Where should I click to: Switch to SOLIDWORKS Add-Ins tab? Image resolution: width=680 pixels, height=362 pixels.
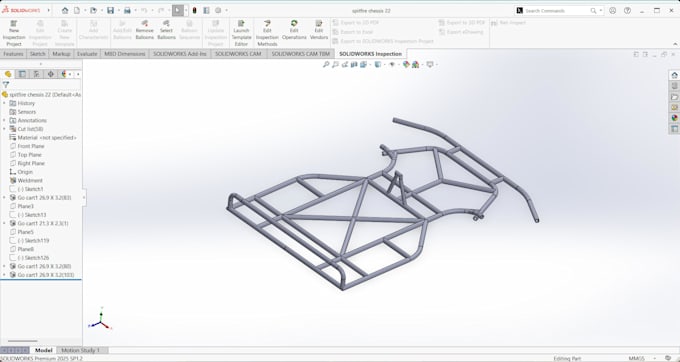180,54
